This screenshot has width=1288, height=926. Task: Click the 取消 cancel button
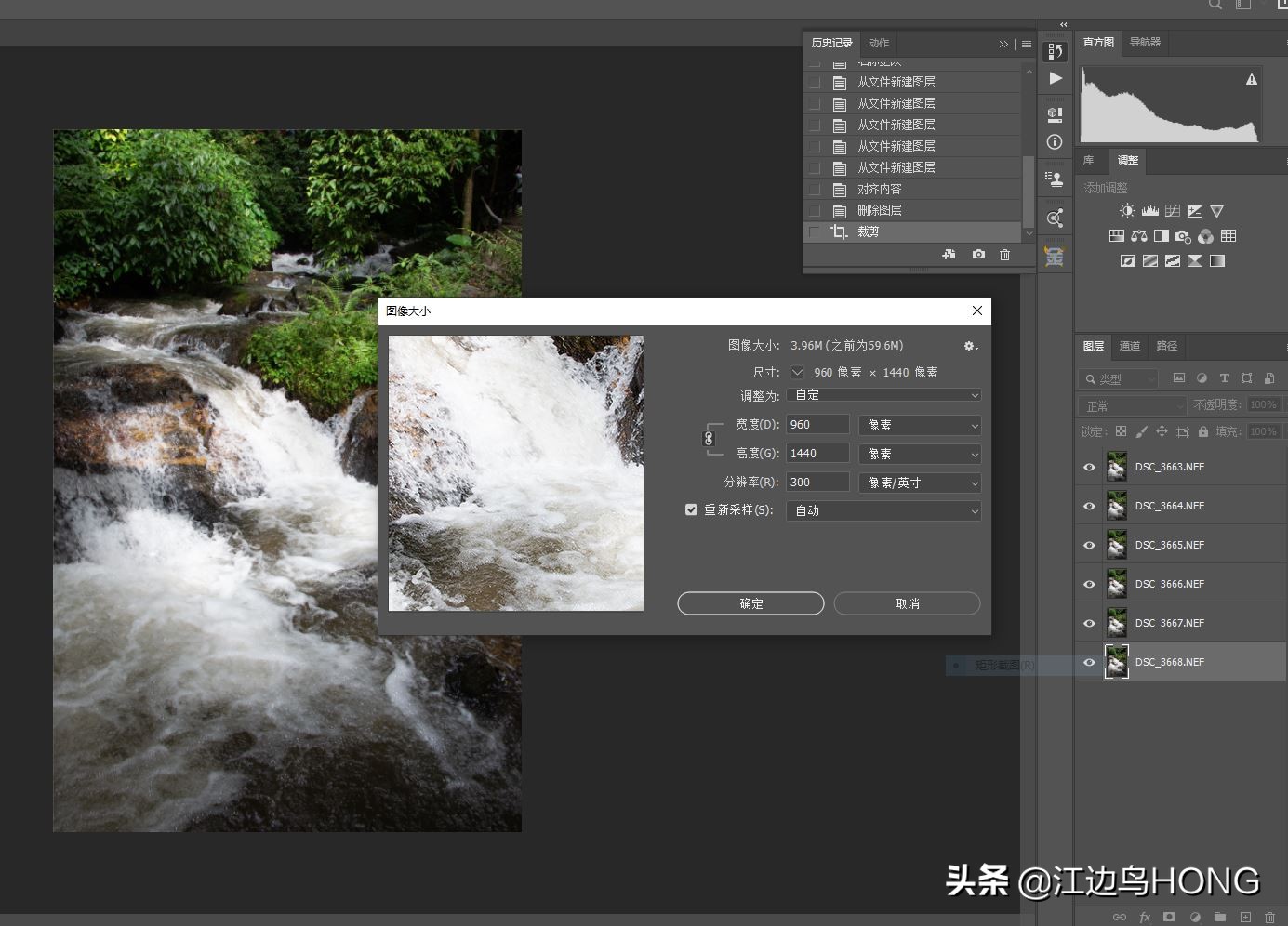907,603
